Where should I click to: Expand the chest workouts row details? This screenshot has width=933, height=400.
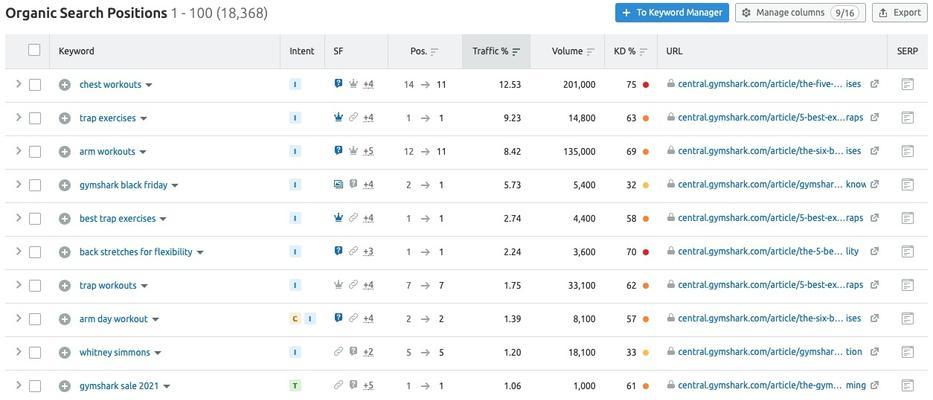pos(18,84)
